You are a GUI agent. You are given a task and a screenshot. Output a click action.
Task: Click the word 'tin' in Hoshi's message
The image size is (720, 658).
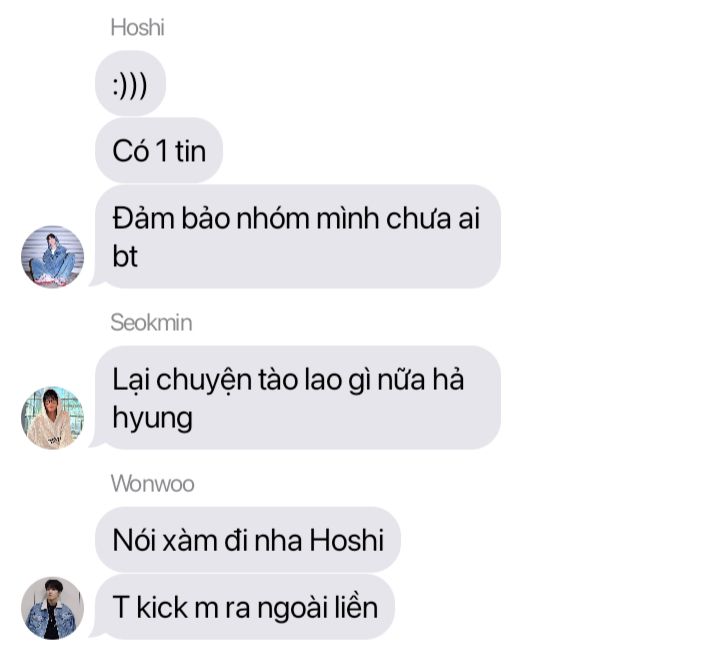190,151
